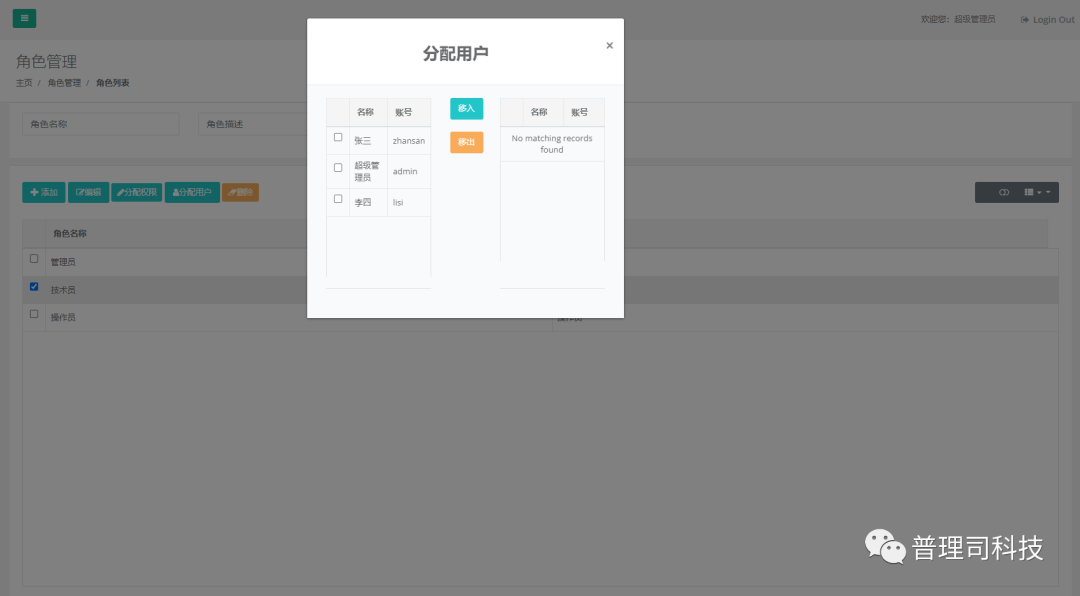This screenshot has height=596, width=1080.
Task: Uncheck the 技术员 row checkbox
Action: click(x=34, y=286)
